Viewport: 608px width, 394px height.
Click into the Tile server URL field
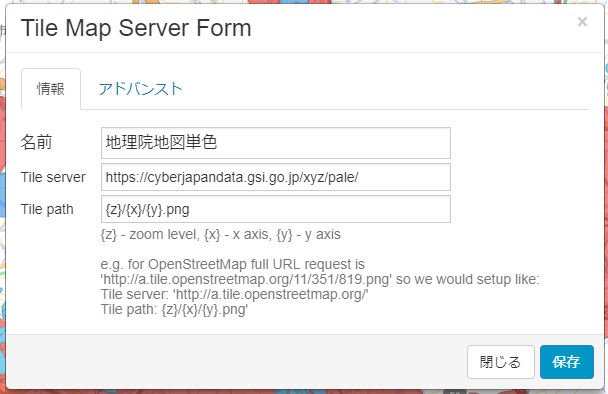[x=276, y=177]
